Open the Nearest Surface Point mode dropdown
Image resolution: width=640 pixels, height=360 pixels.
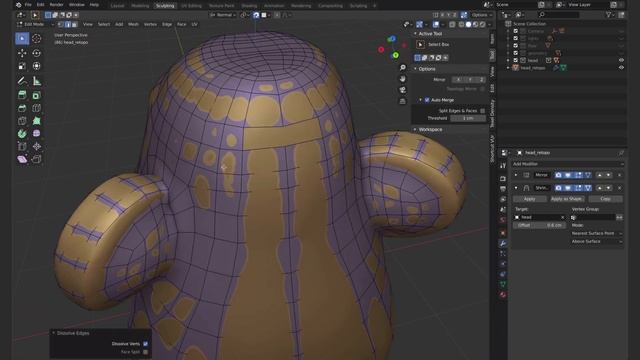point(597,233)
